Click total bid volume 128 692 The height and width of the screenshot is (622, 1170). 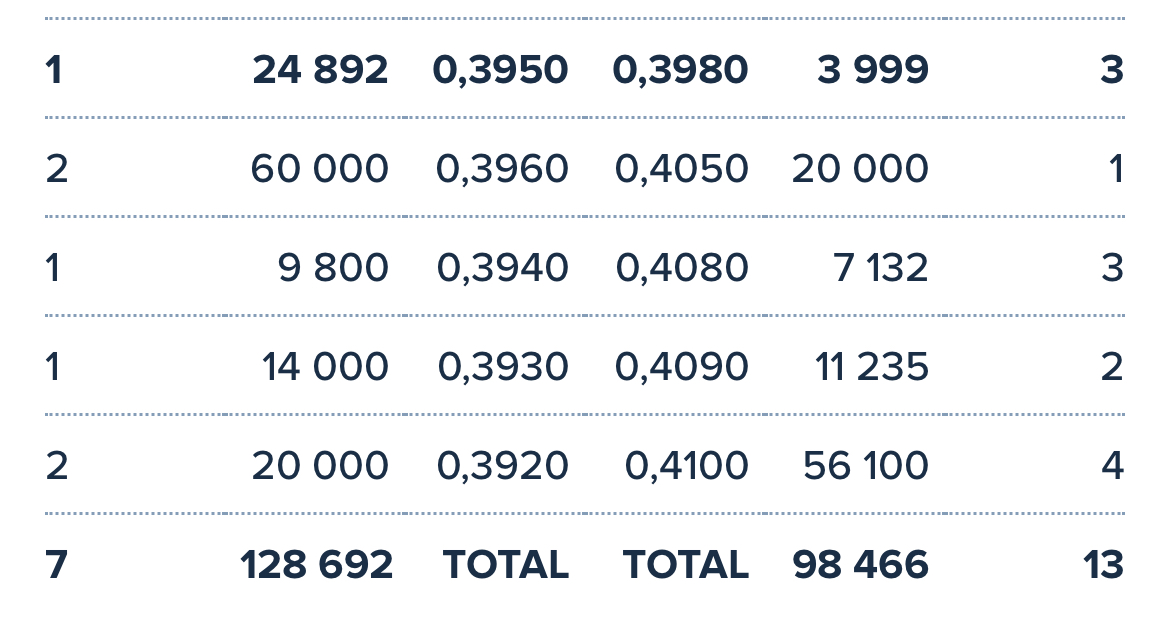(x=316, y=565)
